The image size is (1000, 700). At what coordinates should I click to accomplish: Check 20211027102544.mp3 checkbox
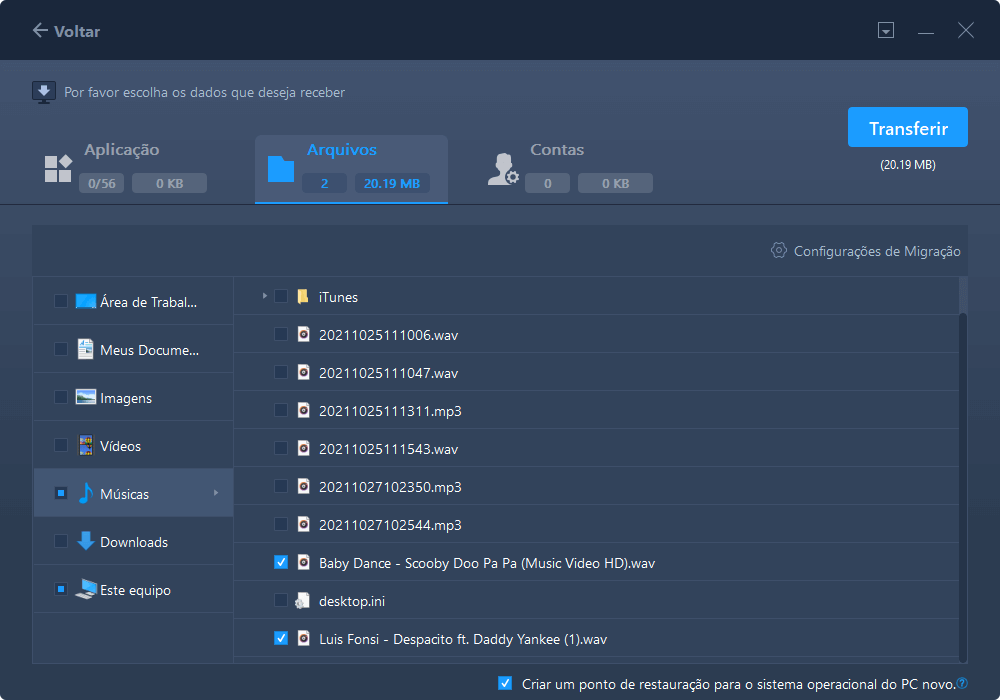pos(281,524)
